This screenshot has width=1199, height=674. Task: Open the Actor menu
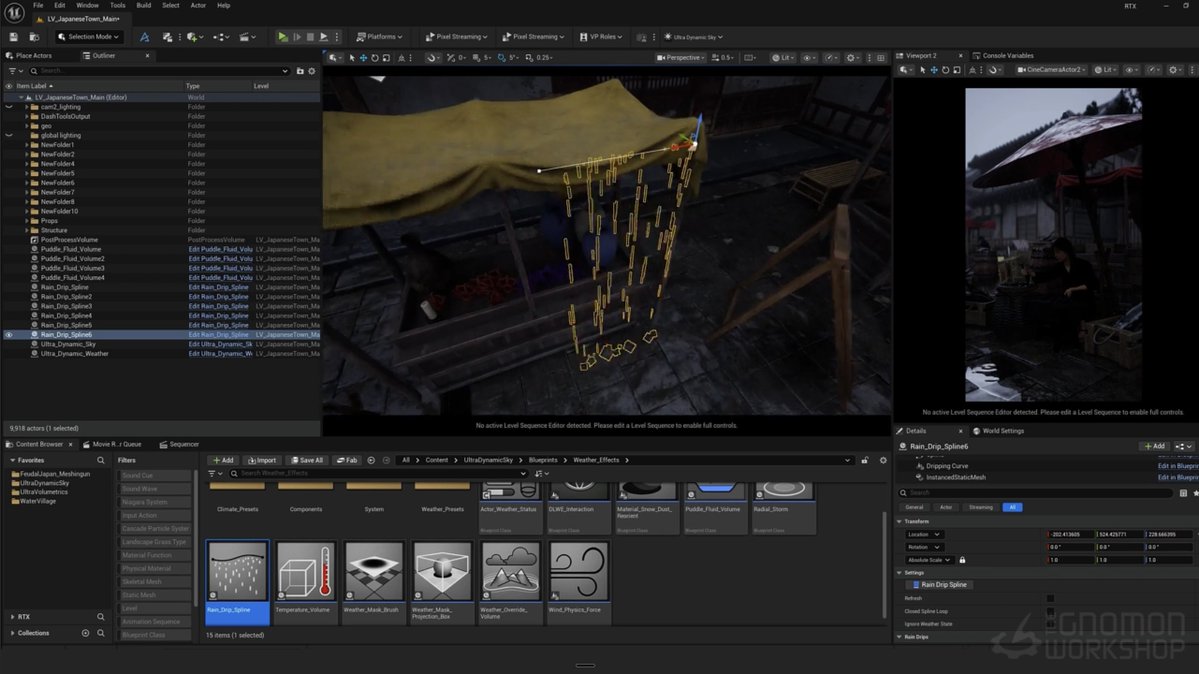pyautogui.click(x=198, y=5)
